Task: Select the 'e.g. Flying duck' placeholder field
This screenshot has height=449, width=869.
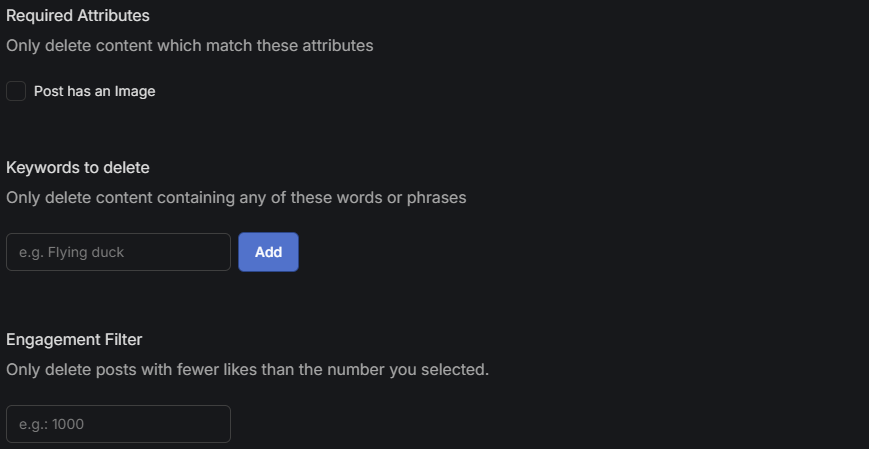Action: [x=118, y=252]
